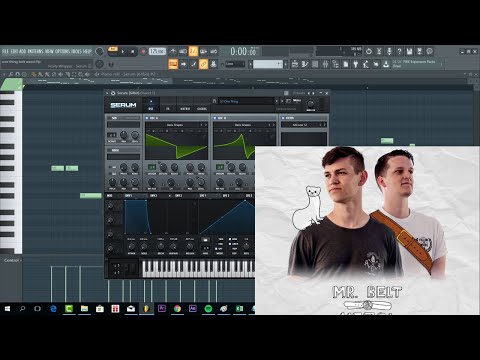Toggle OSC B enable switch
The image size is (480, 360).
[x=215, y=118]
